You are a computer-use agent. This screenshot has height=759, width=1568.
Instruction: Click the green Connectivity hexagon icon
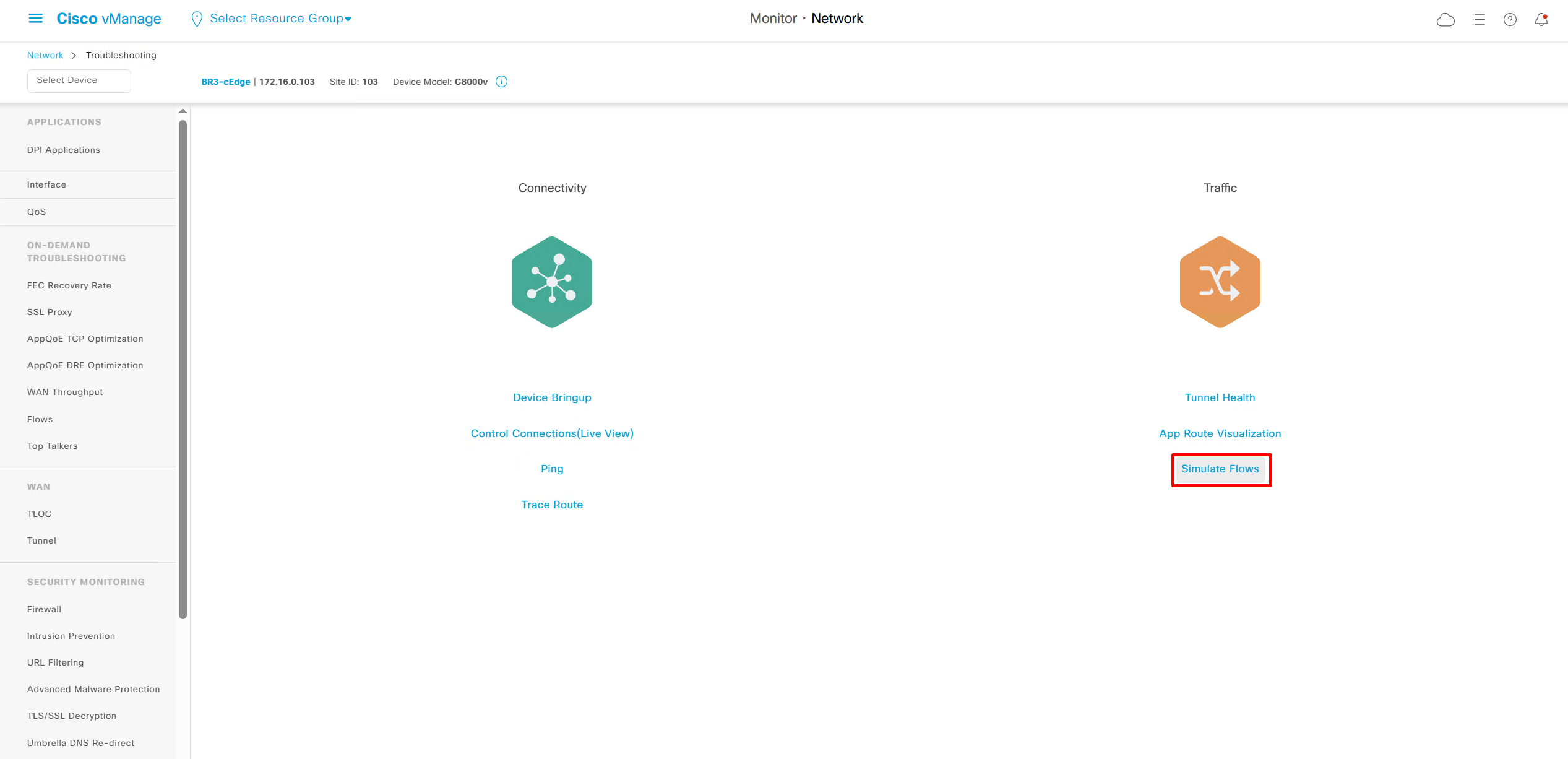[x=551, y=282]
